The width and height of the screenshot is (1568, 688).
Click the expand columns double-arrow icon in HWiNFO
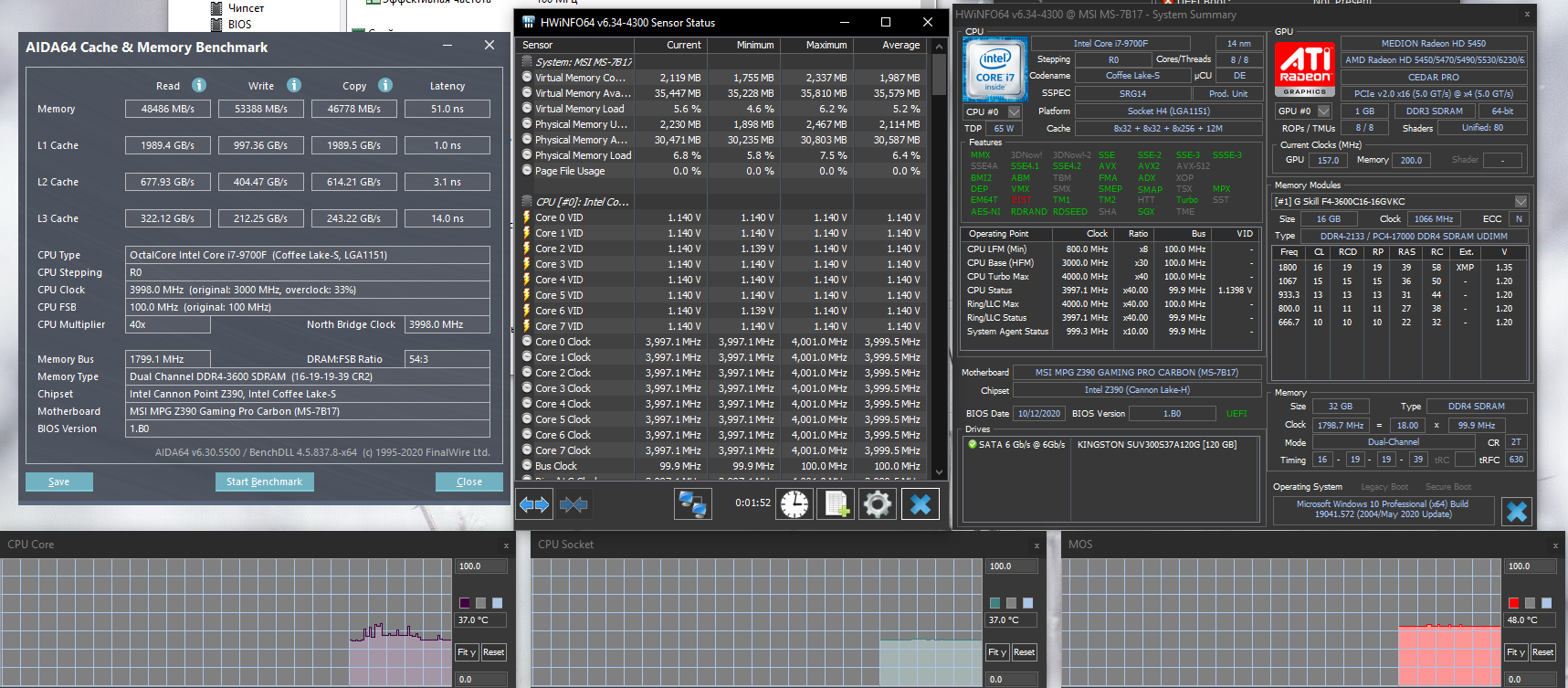tap(534, 503)
